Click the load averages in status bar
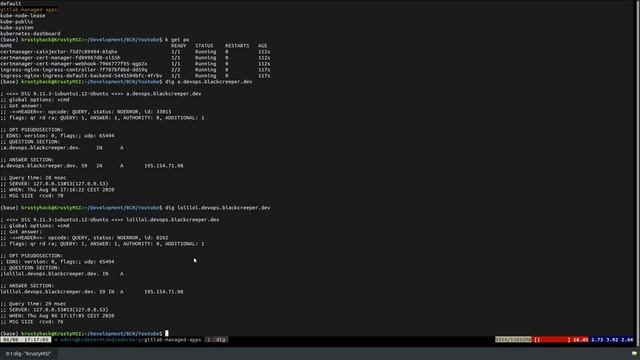The image size is (640, 360). pyautogui.click(x=611, y=340)
